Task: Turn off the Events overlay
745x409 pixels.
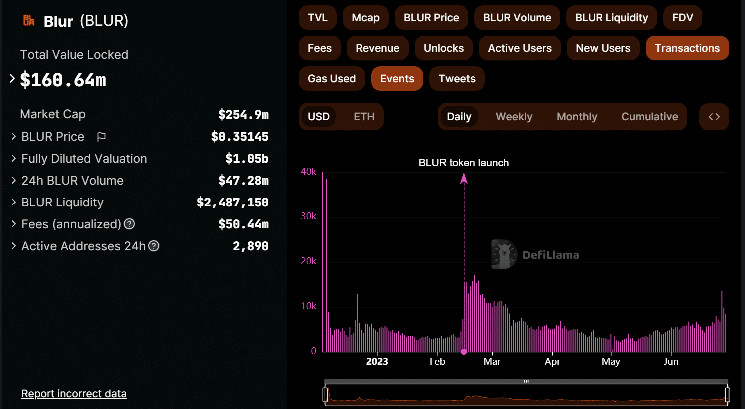Action: (397, 78)
